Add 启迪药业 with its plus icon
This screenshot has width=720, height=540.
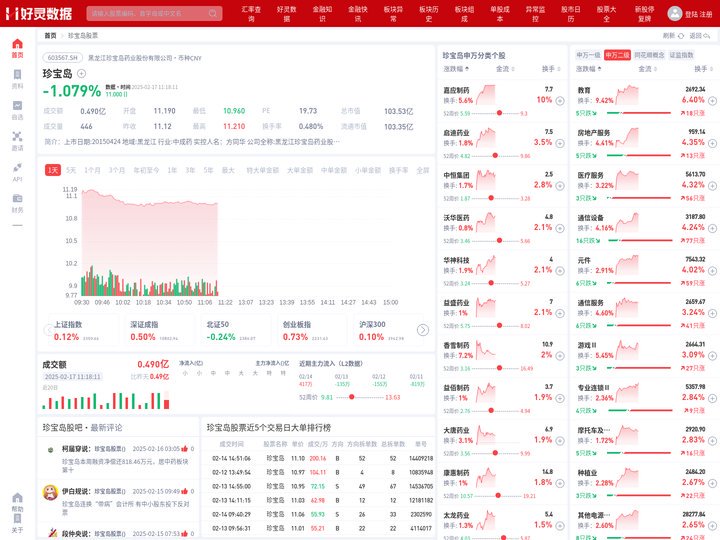[x=560, y=143]
